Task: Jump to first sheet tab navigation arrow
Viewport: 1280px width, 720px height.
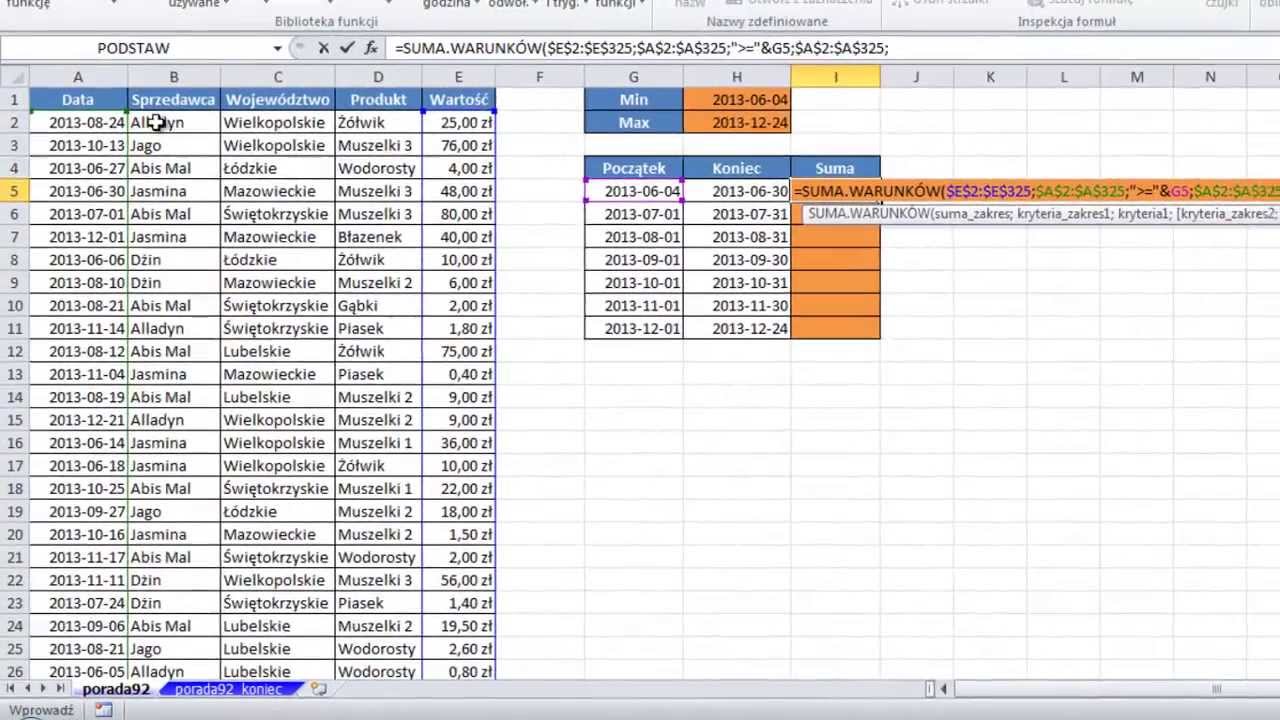Action: click(x=12, y=689)
